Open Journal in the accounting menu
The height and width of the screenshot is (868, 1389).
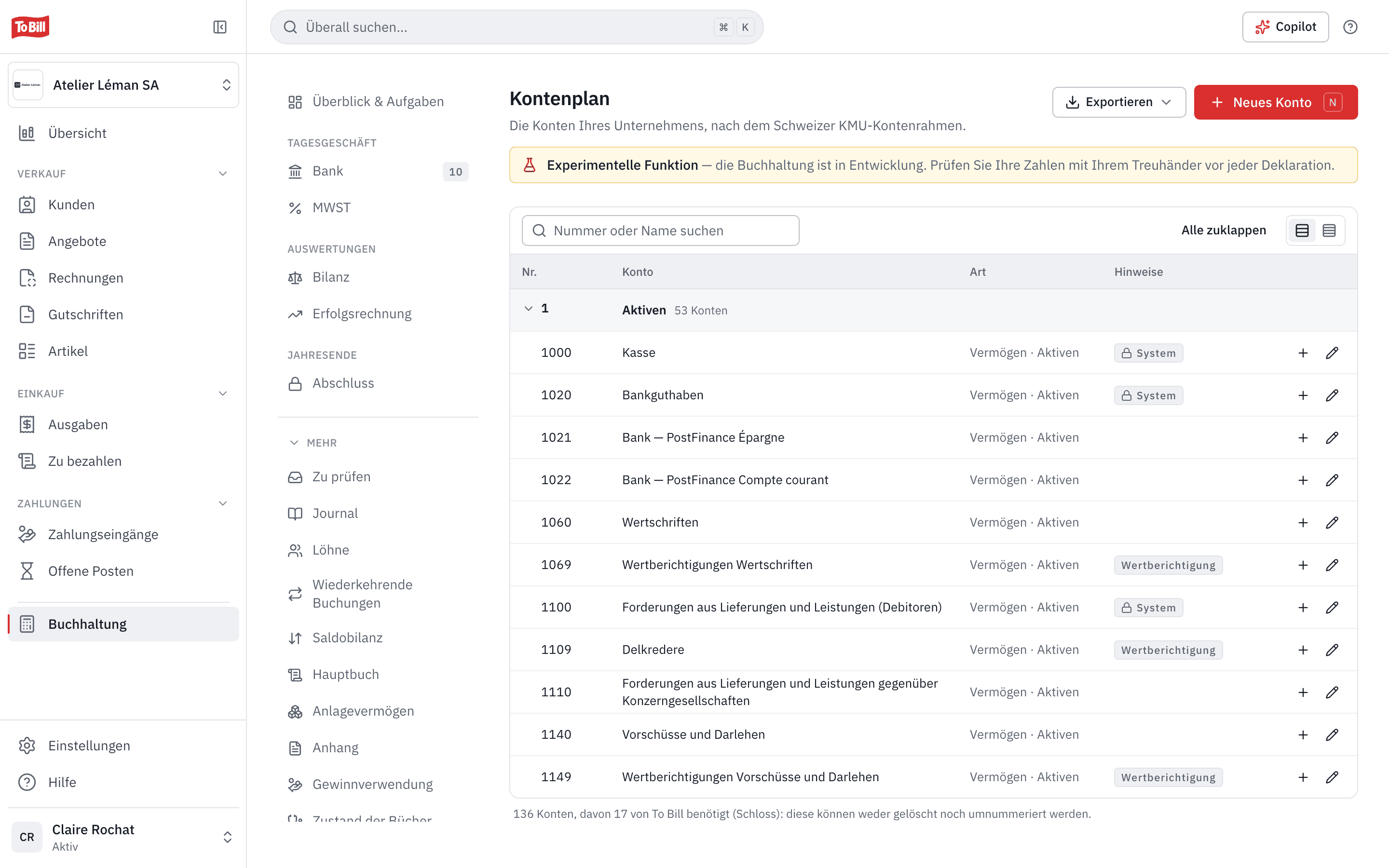[378, 514]
